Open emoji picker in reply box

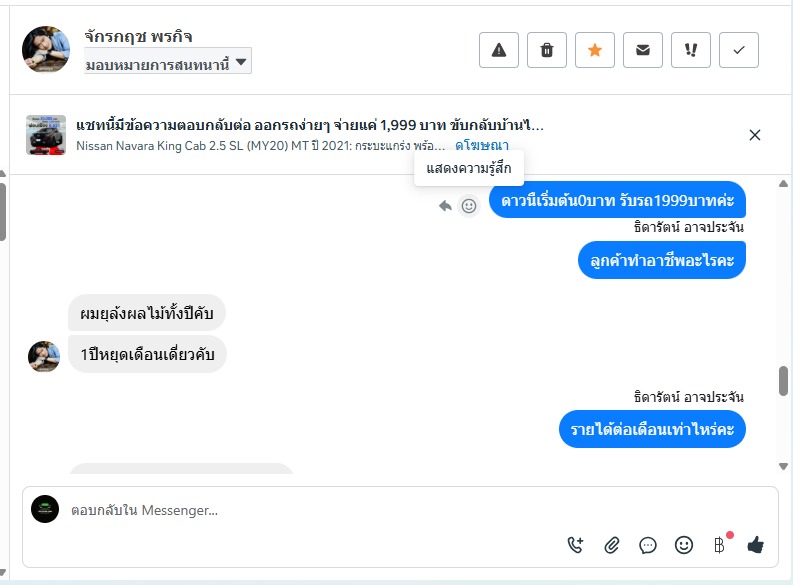[x=684, y=545]
